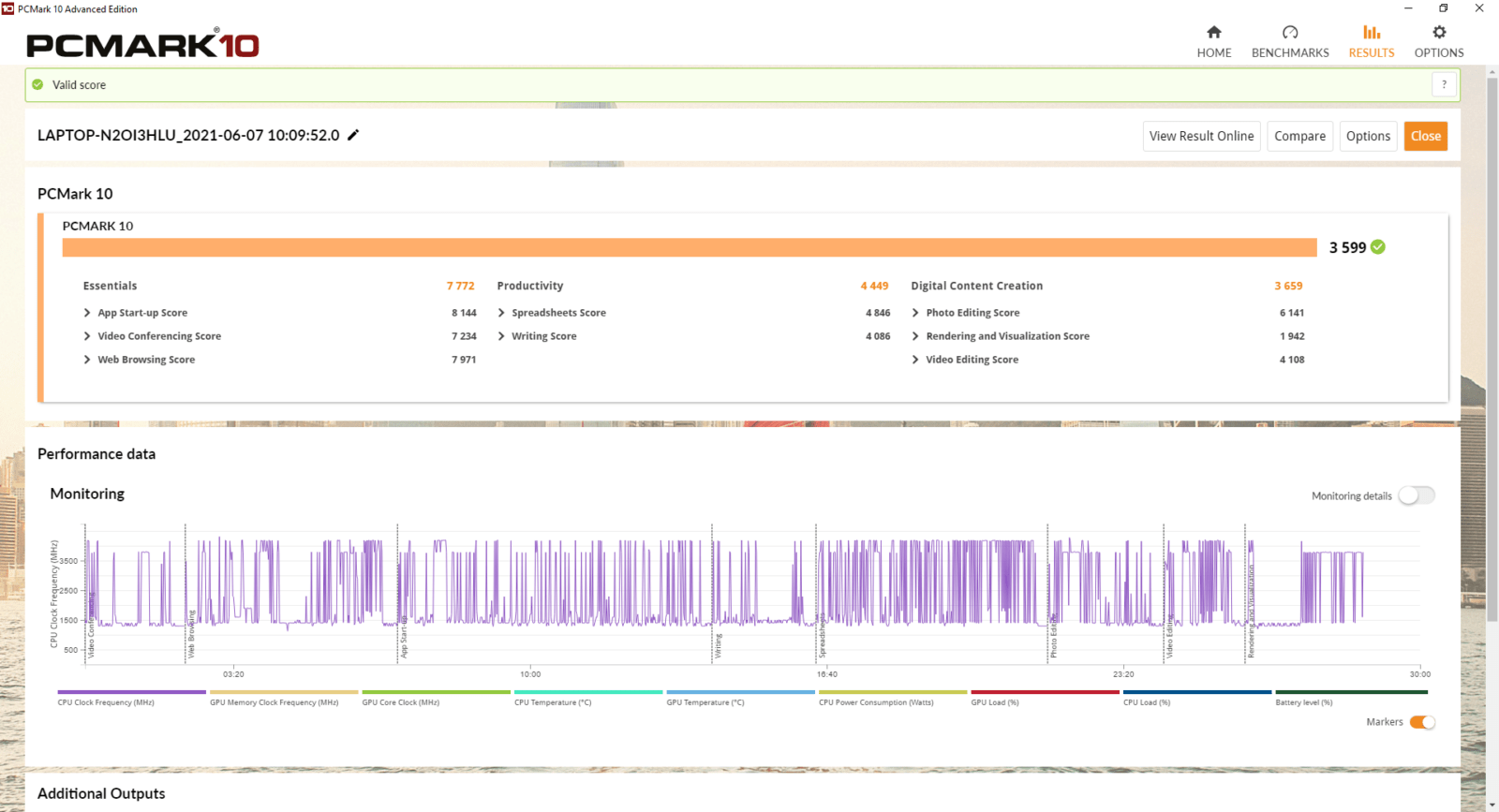Click the Rendering and Visualization chart marker
This screenshot has width=1499, height=812.
[1251, 611]
